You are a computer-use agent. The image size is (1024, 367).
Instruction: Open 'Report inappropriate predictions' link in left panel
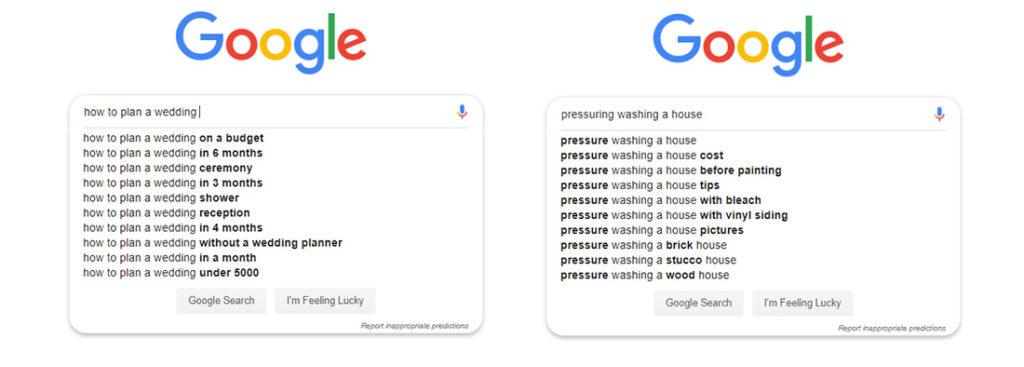coord(414,326)
